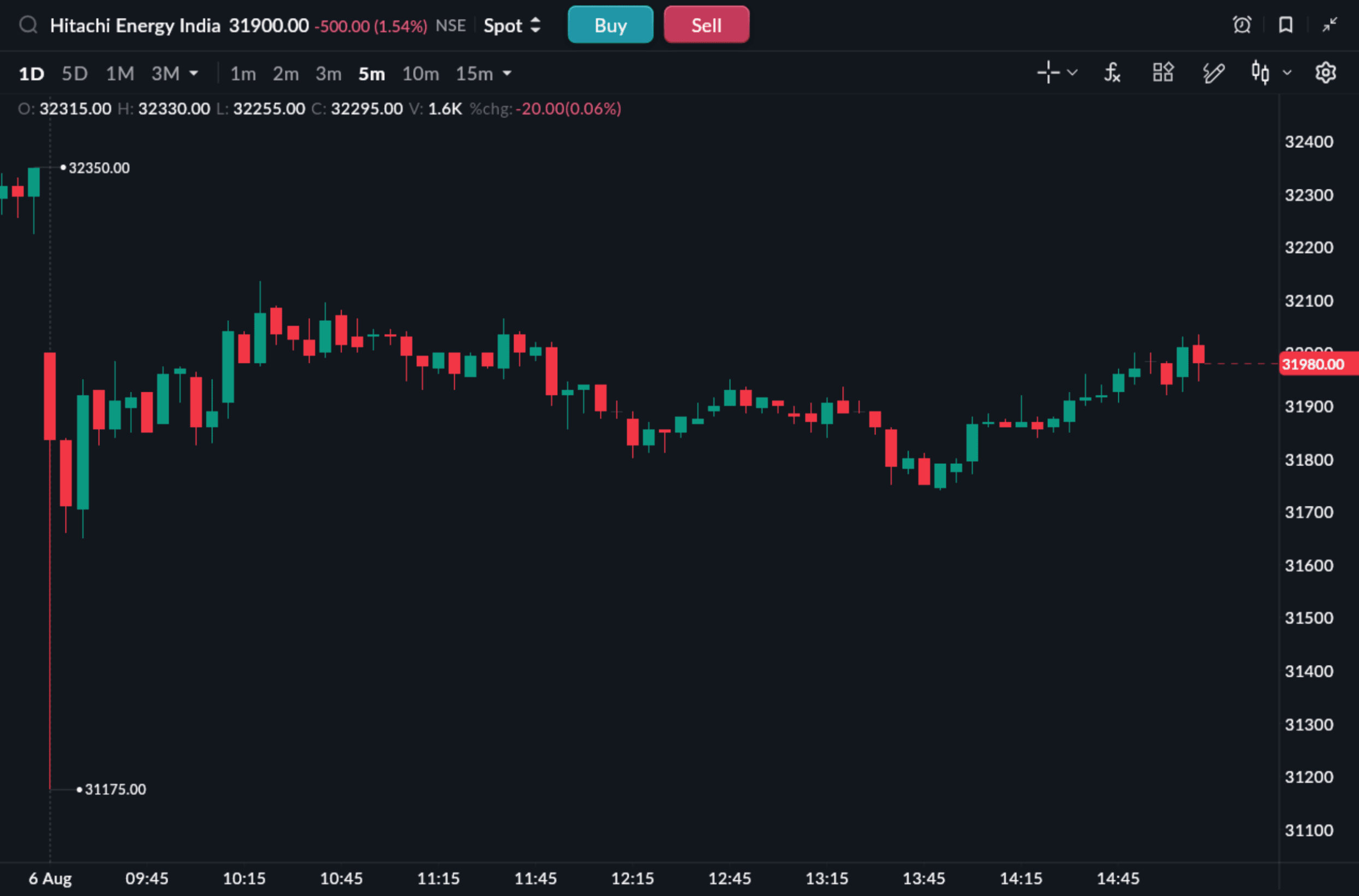This screenshot has width=1359, height=896.
Task: Open the fx indicators menu
Action: coord(1112,73)
